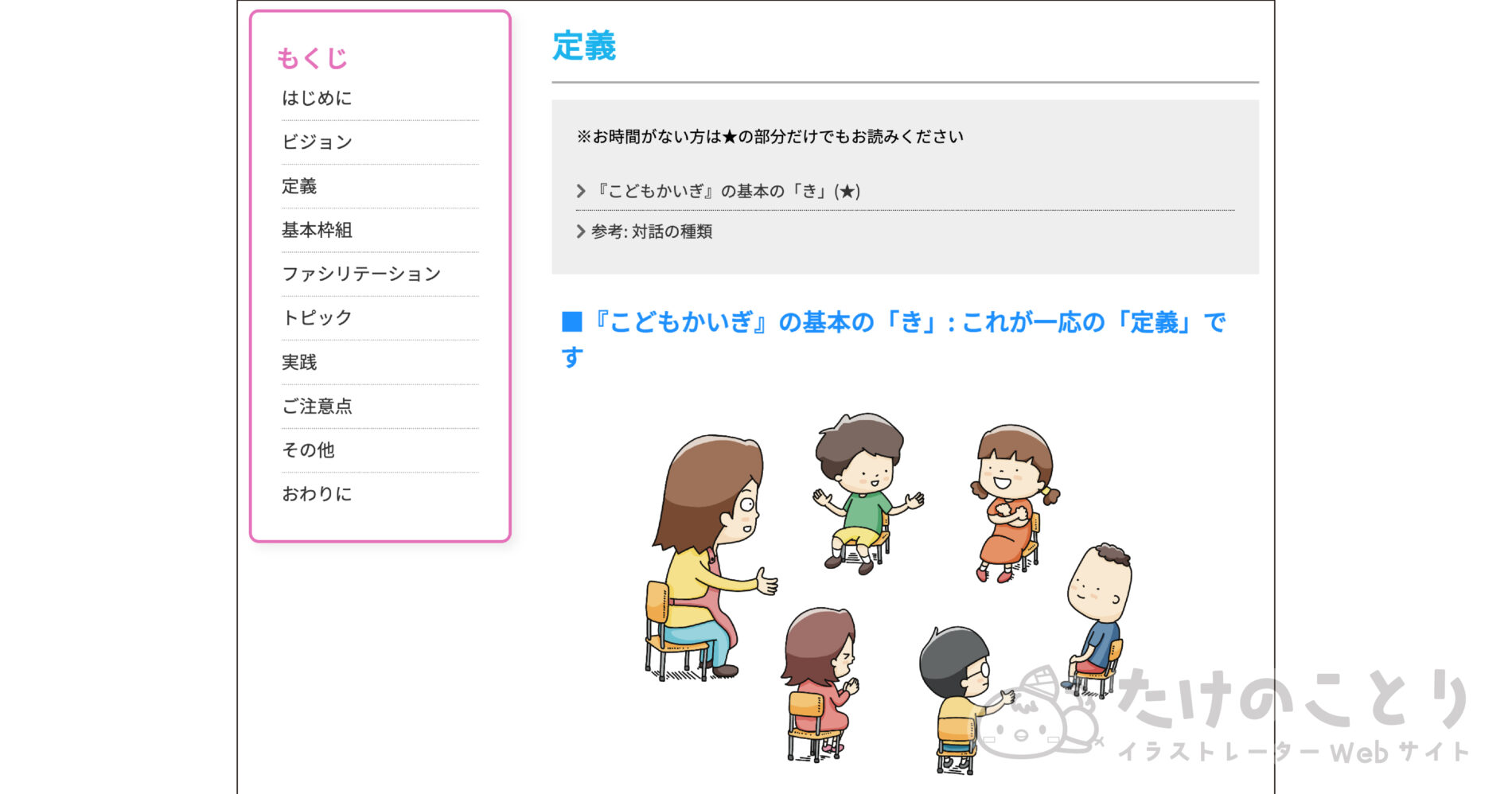
Task: Jump to ファシリテーション section
Action: click(x=361, y=274)
